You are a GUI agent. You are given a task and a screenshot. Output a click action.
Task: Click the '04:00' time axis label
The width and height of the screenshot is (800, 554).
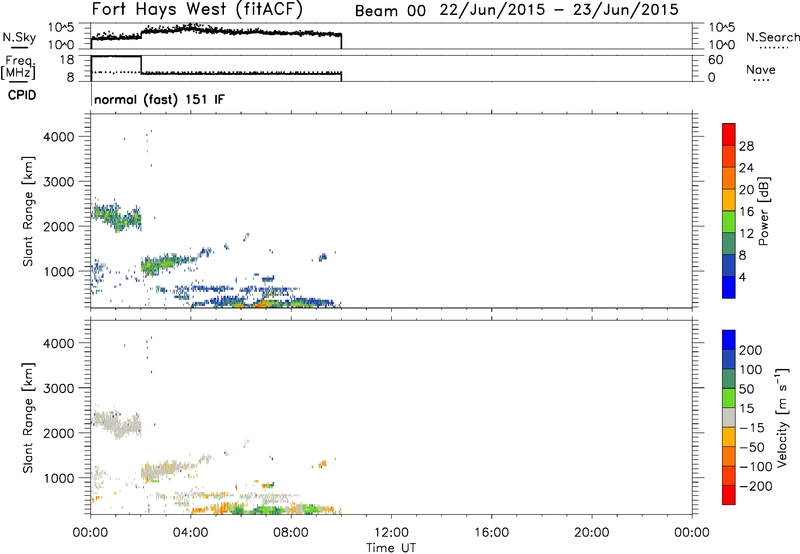[x=191, y=533]
